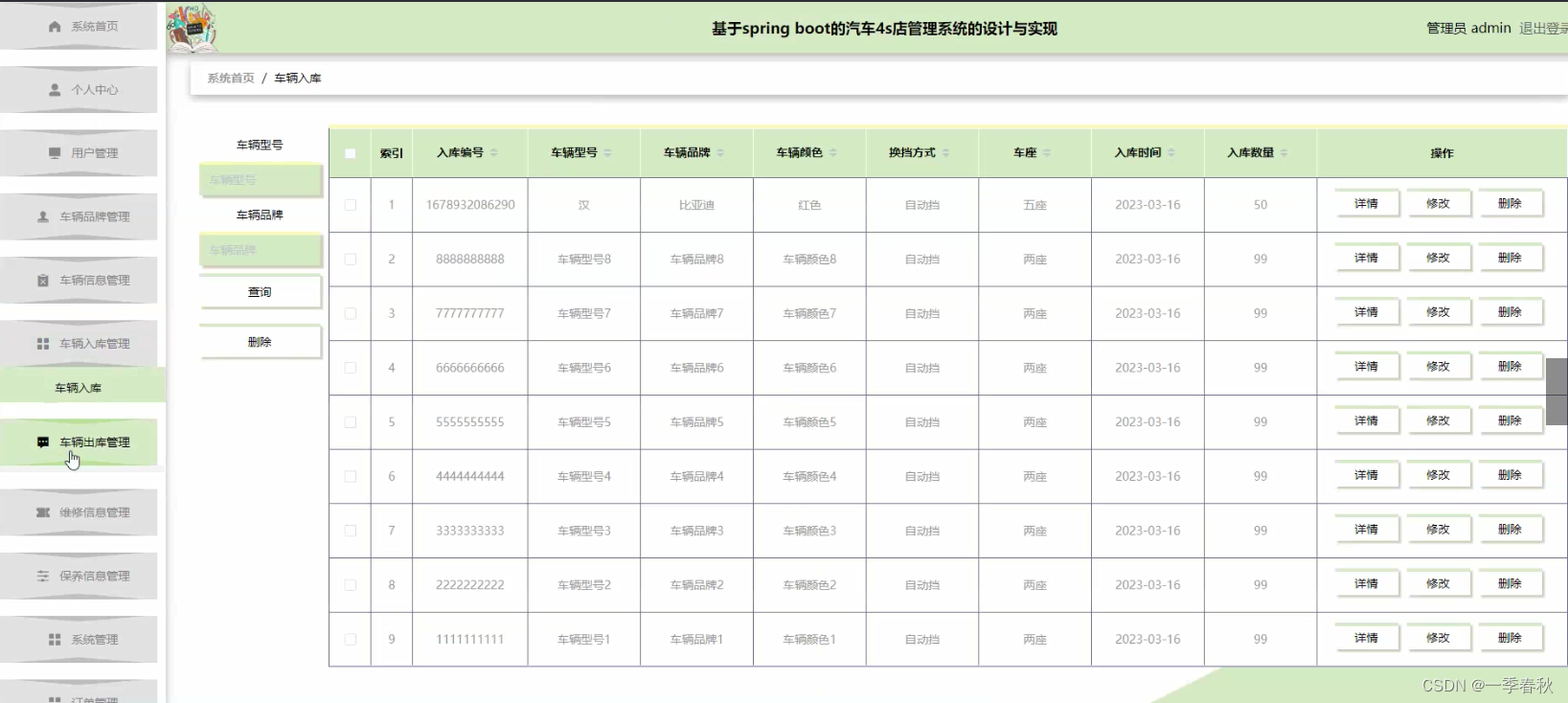Sort by the 换挡方式 column arrows
1568x703 pixels.
[x=945, y=153]
